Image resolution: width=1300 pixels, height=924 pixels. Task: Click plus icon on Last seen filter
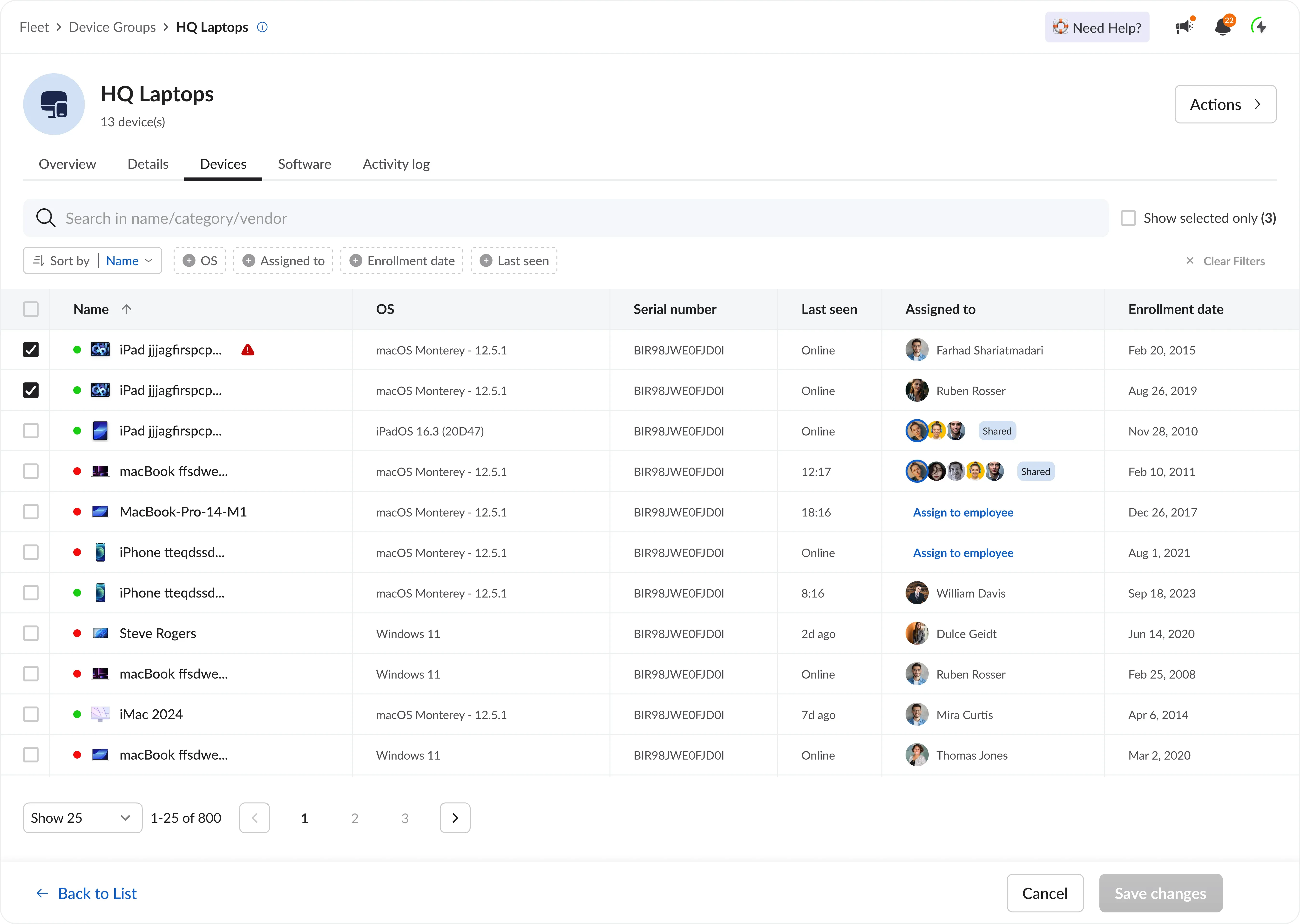(x=486, y=261)
